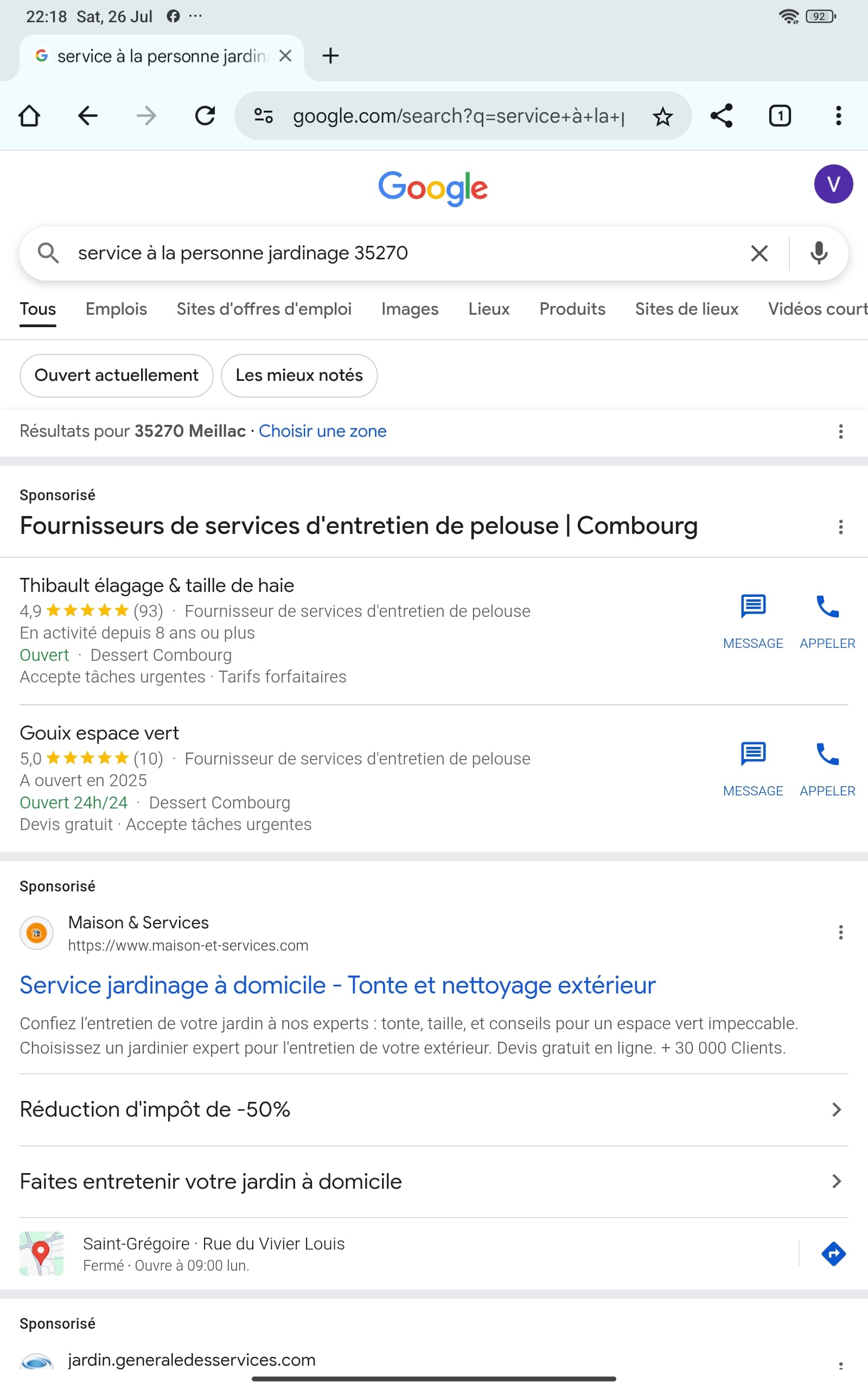Get directions to Saint-Grégoire location
The height and width of the screenshot is (1389, 868).
[833, 1253]
